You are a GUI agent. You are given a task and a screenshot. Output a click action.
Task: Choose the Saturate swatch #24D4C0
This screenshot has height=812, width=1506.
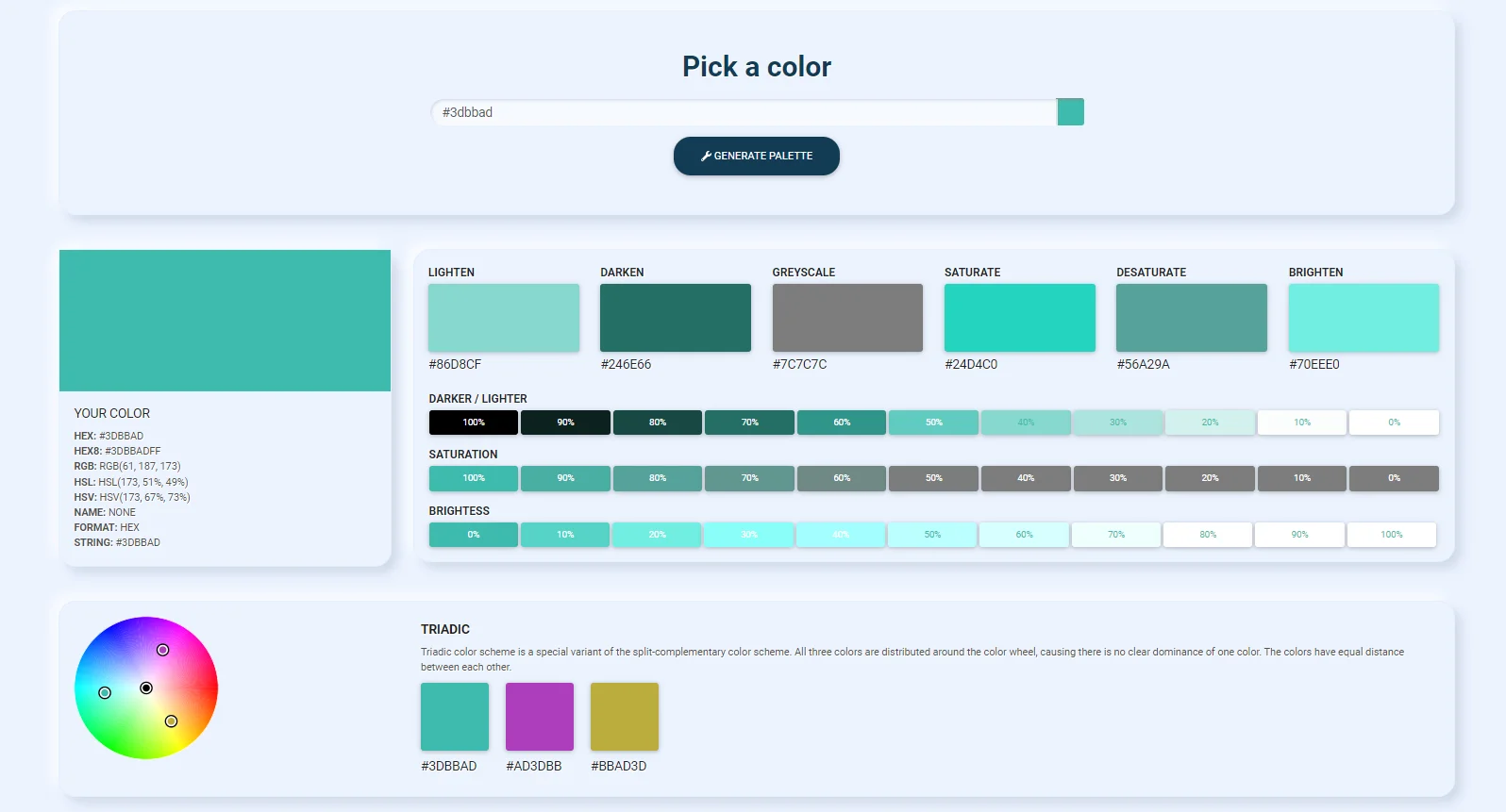click(x=1020, y=318)
